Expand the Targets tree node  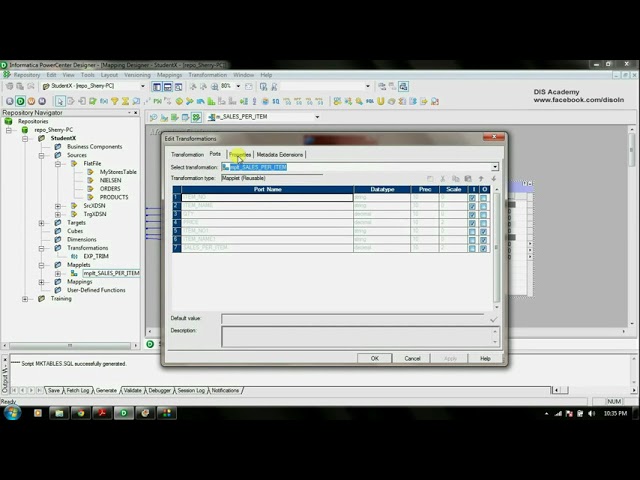coord(41,223)
